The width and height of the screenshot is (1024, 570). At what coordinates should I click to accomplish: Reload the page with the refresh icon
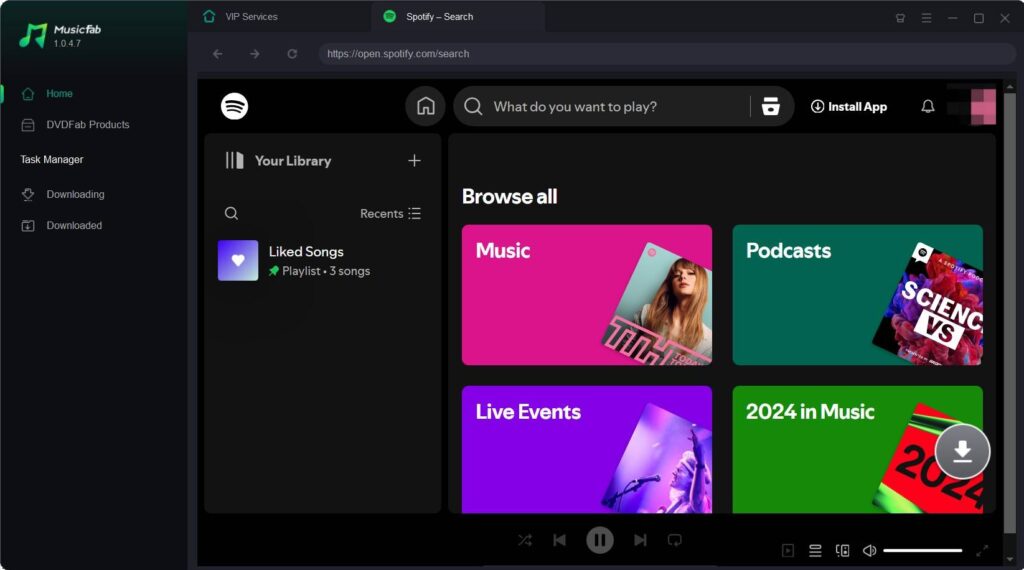point(292,54)
